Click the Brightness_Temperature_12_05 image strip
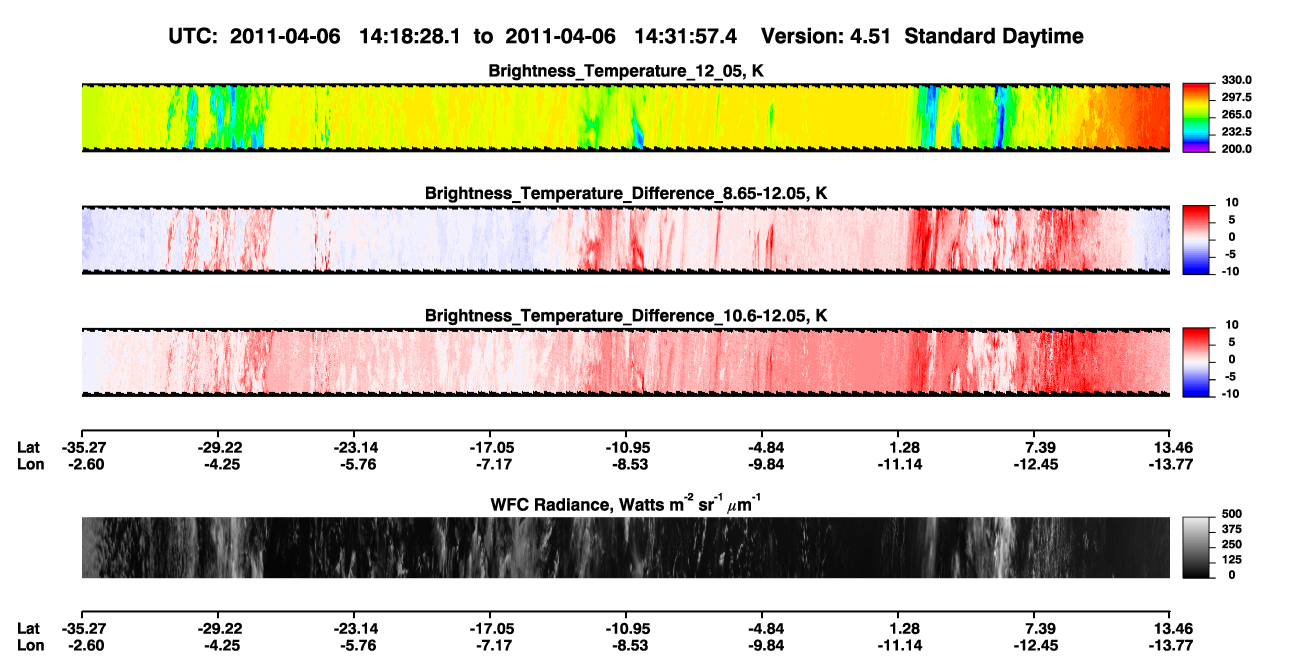Screen dimensions: 1300x667 coord(625,117)
